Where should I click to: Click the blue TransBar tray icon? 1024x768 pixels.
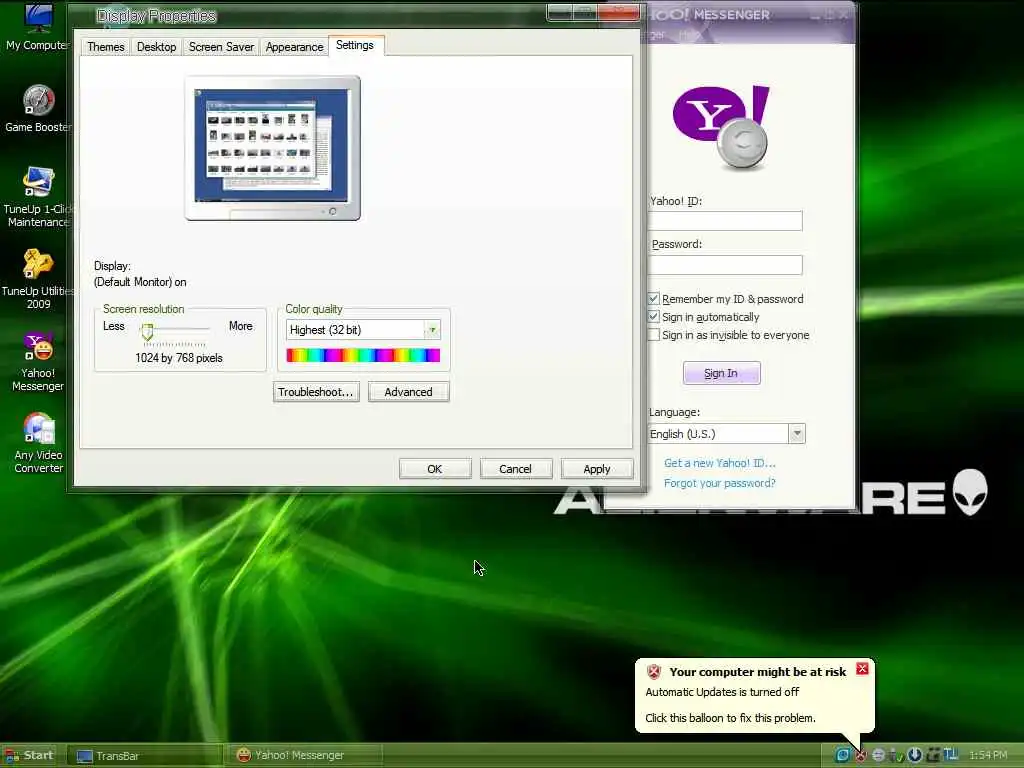click(x=951, y=754)
